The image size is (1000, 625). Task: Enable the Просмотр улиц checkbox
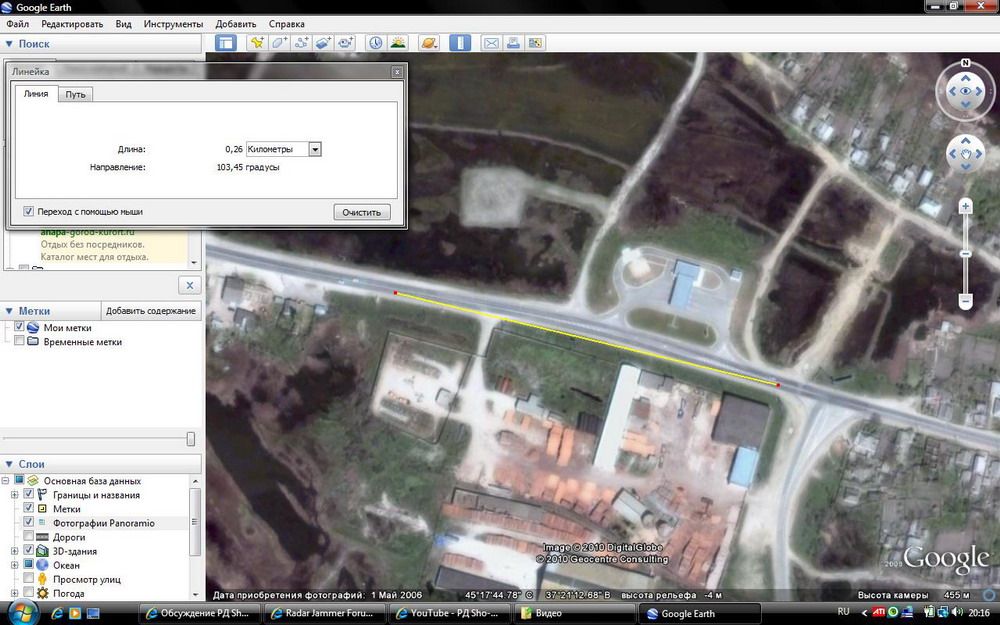tap(28, 578)
